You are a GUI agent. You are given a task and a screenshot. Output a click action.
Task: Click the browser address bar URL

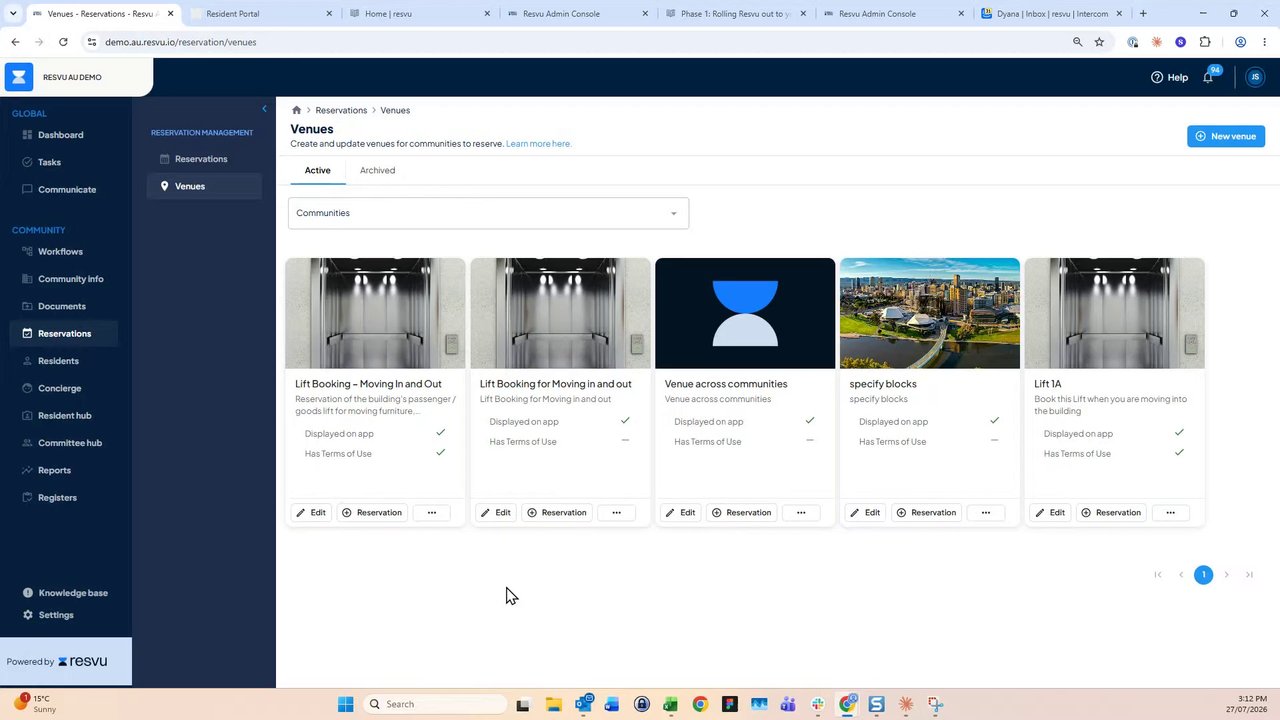pos(181,42)
